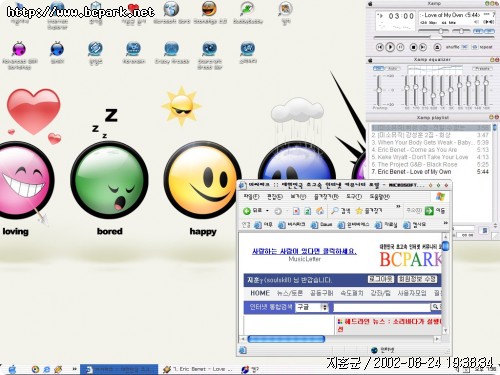This screenshot has height=375, width=500.
Task: Turn the Xamp equalizer On button
Action: click(378, 68)
